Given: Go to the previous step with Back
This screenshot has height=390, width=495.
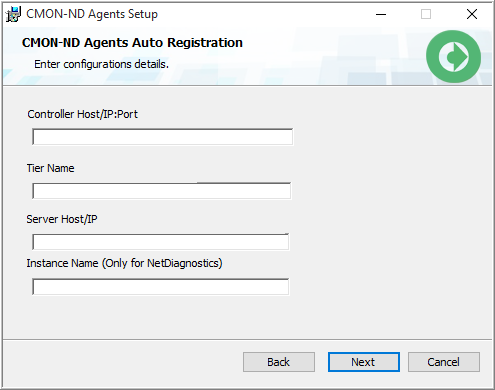Looking at the screenshot, I should click(279, 362).
